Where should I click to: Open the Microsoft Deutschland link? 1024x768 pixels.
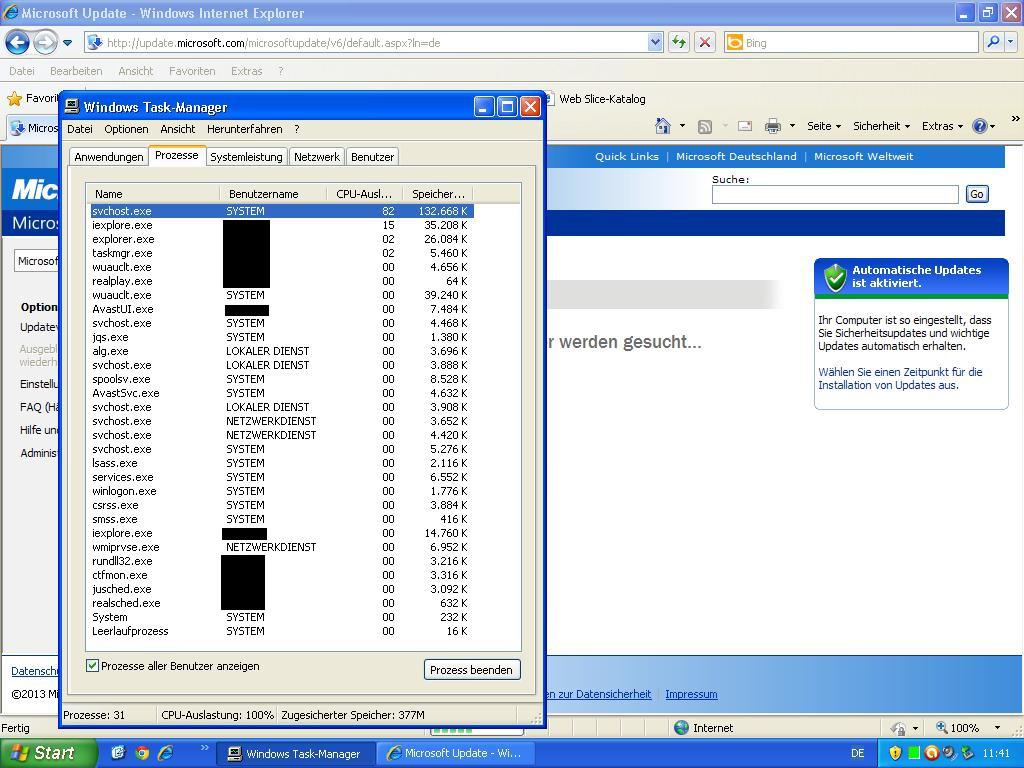pyautogui.click(x=736, y=157)
